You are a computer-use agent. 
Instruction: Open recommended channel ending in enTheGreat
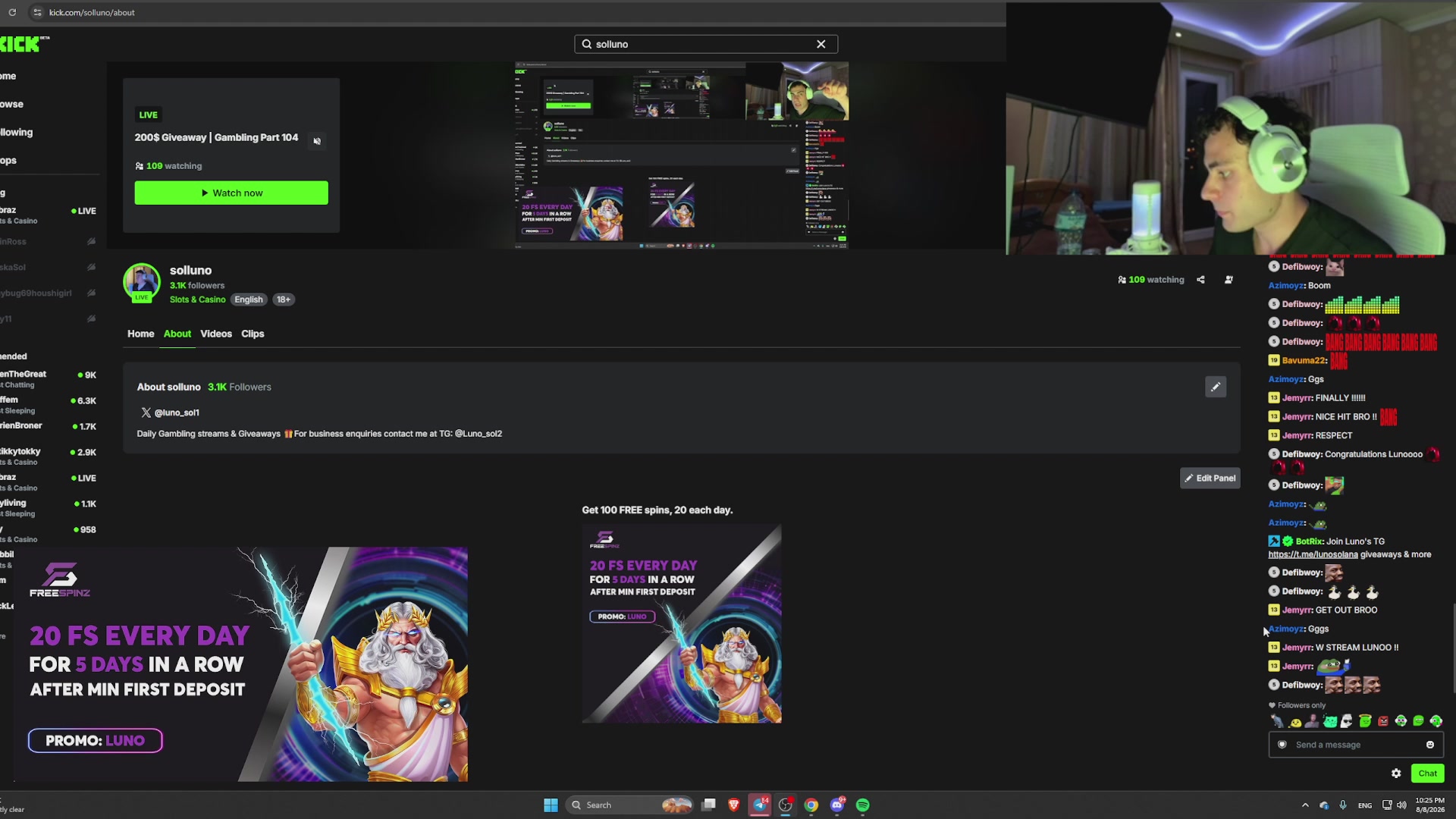(x=50, y=379)
